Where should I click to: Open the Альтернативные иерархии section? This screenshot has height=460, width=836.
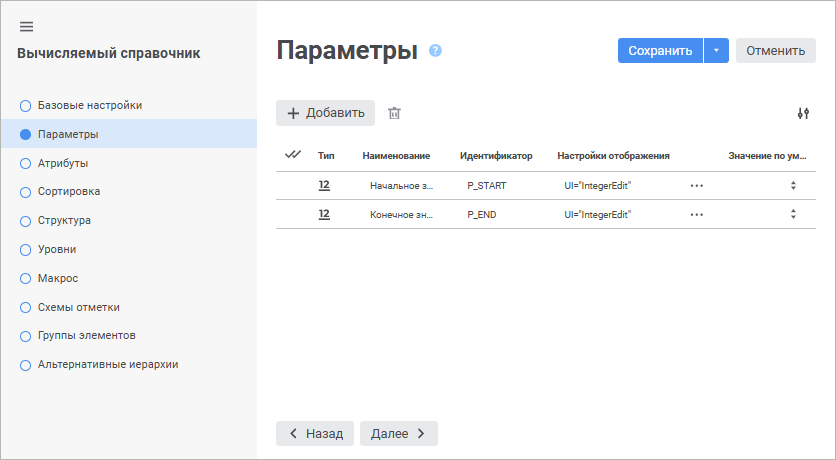(108, 364)
